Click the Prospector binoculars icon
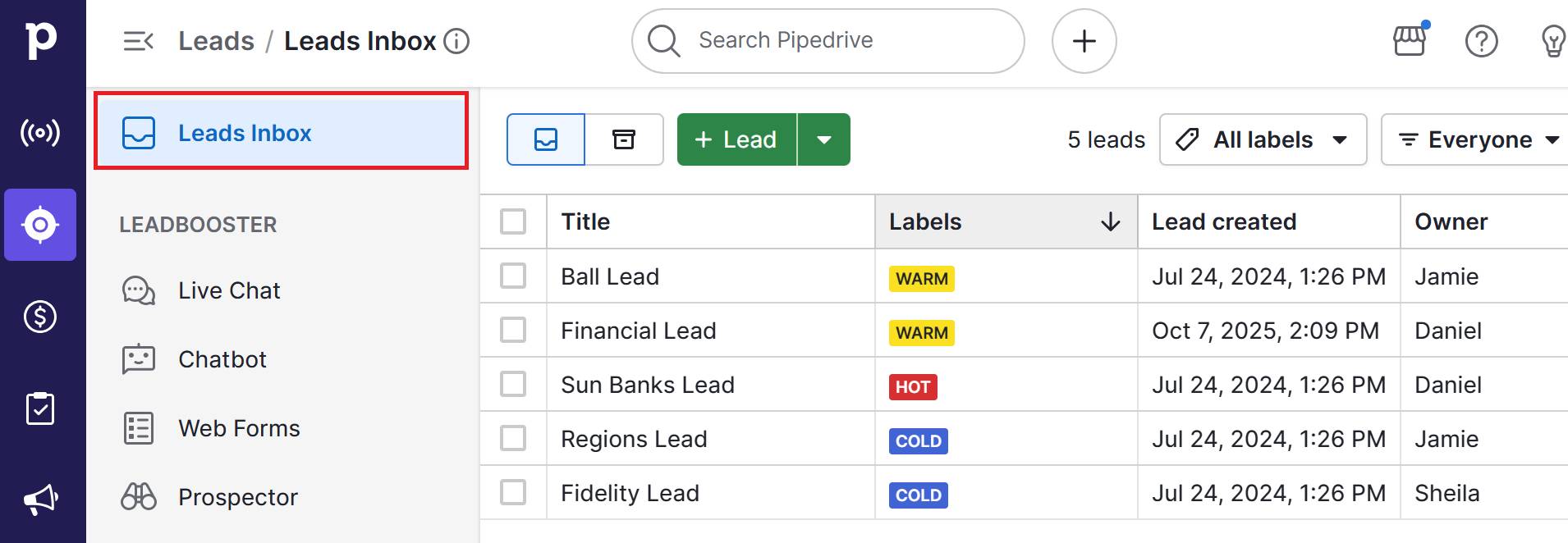1568x543 pixels. 139,497
